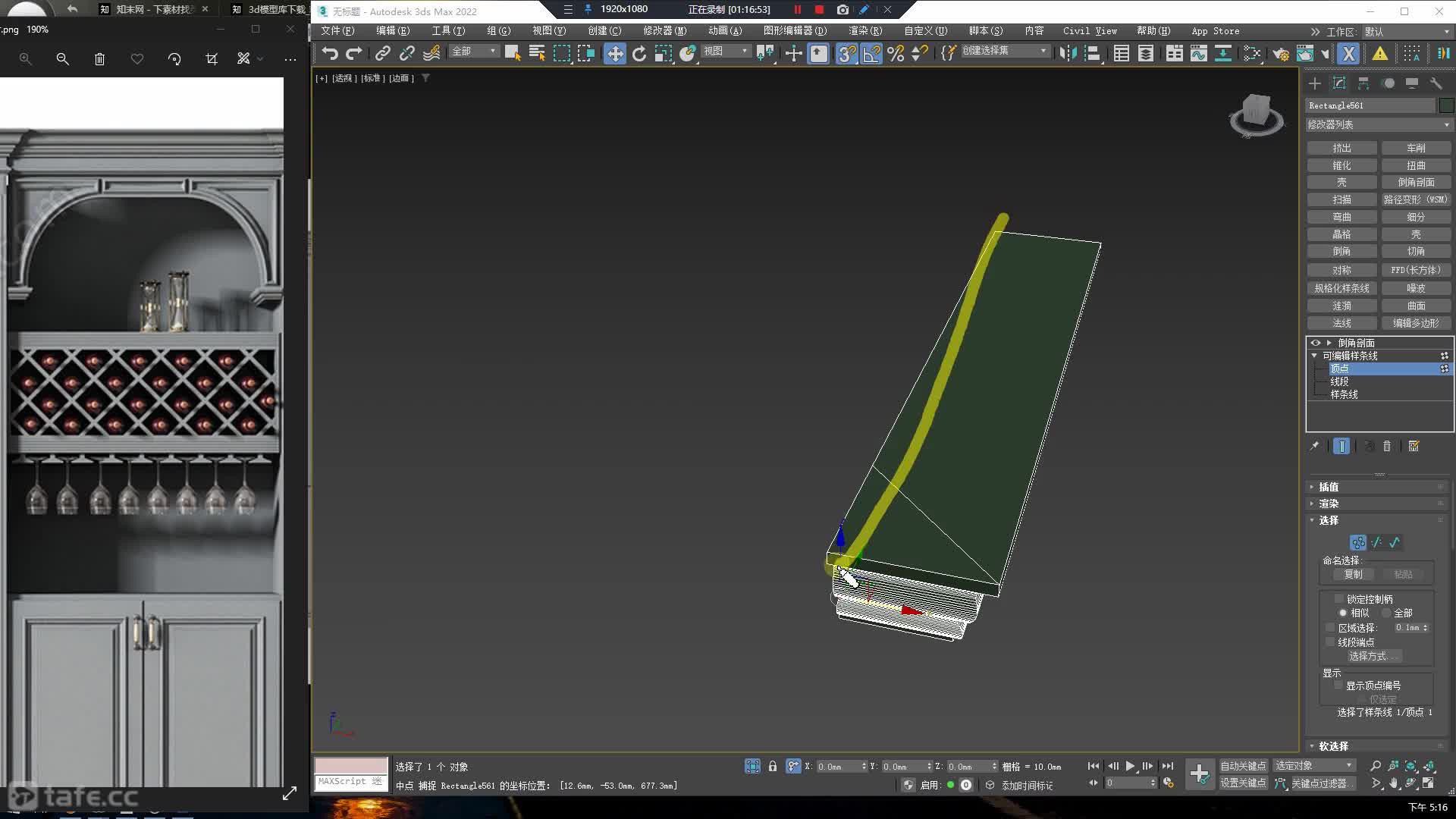Click the Render Frame Window teapot icon
The height and width of the screenshot is (819, 1456).
pos(1305,53)
